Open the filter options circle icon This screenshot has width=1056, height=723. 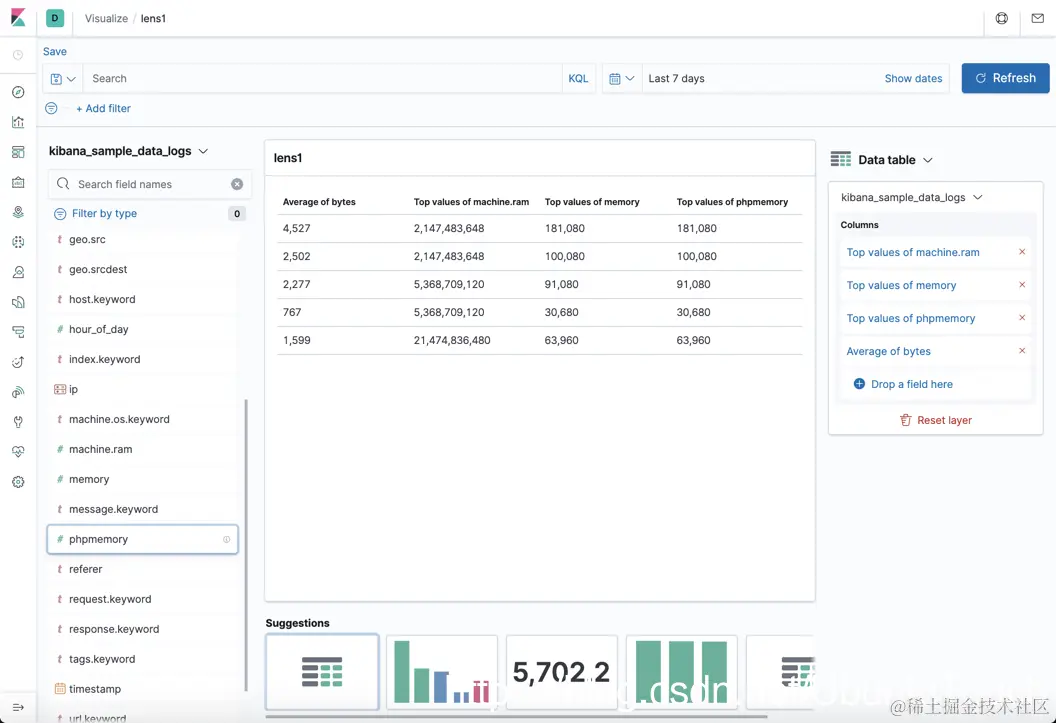(x=51, y=108)
